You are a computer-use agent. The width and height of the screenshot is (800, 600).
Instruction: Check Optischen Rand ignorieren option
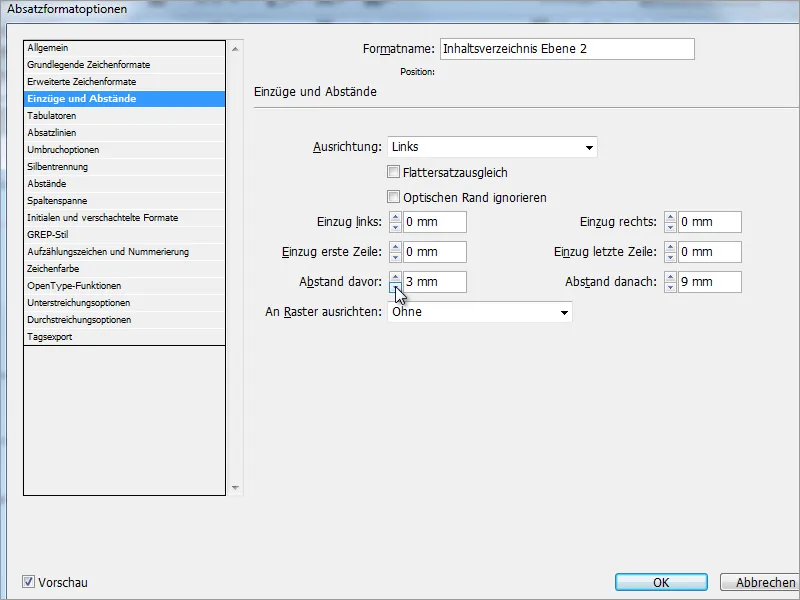coord(393,197)
